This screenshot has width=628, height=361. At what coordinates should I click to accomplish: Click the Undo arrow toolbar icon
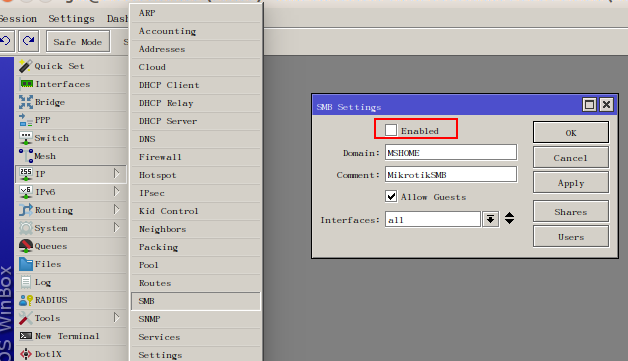coord(6,41)
